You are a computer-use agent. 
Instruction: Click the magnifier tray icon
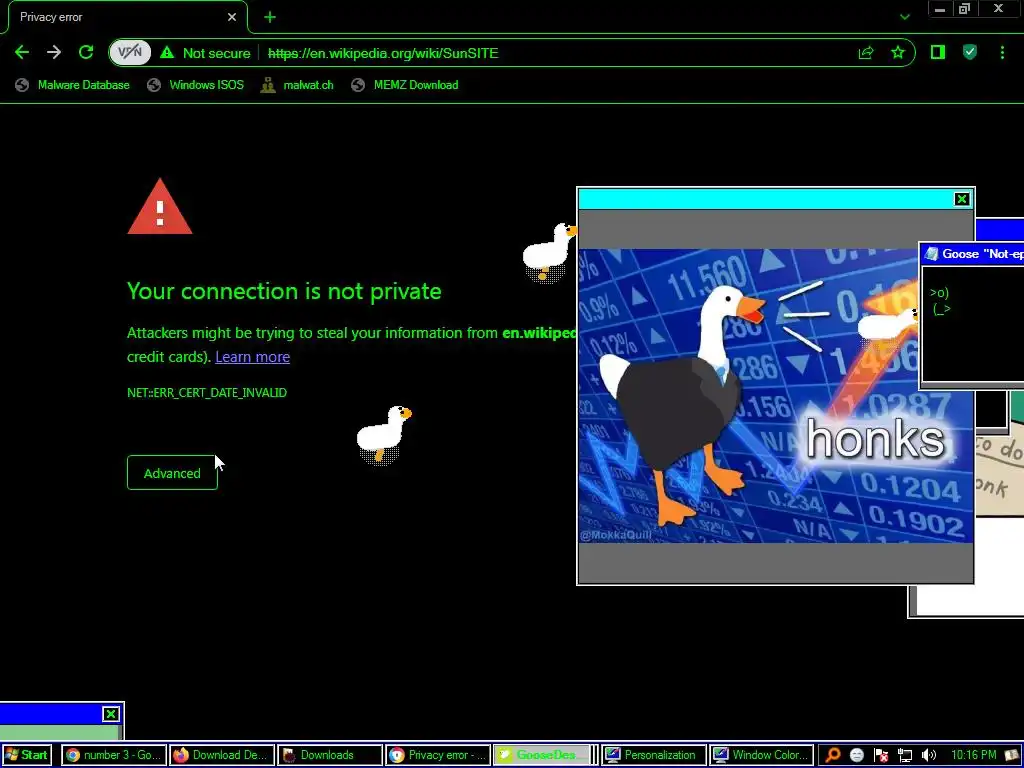[x=833, y=756]
